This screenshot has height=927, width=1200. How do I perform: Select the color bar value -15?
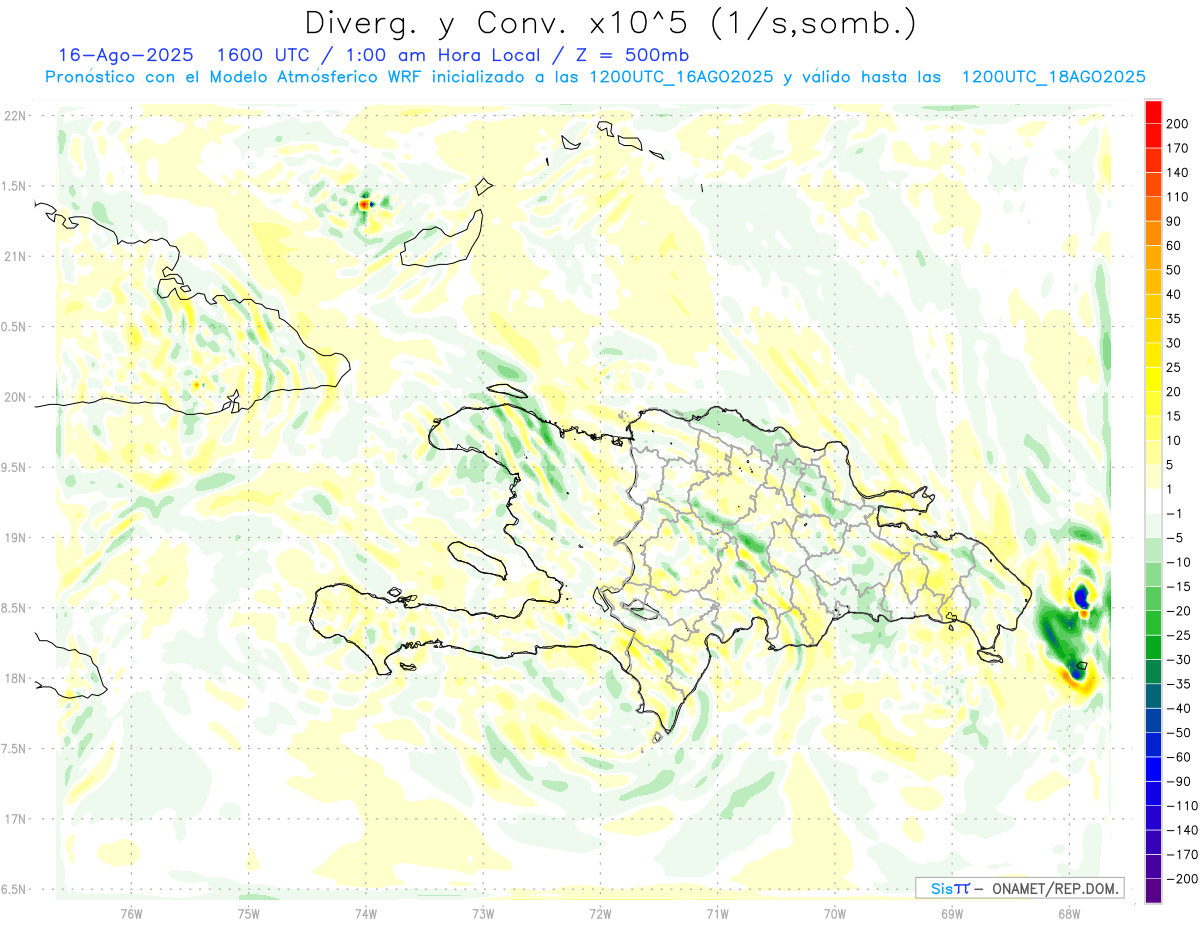(x=1180, y=586)
